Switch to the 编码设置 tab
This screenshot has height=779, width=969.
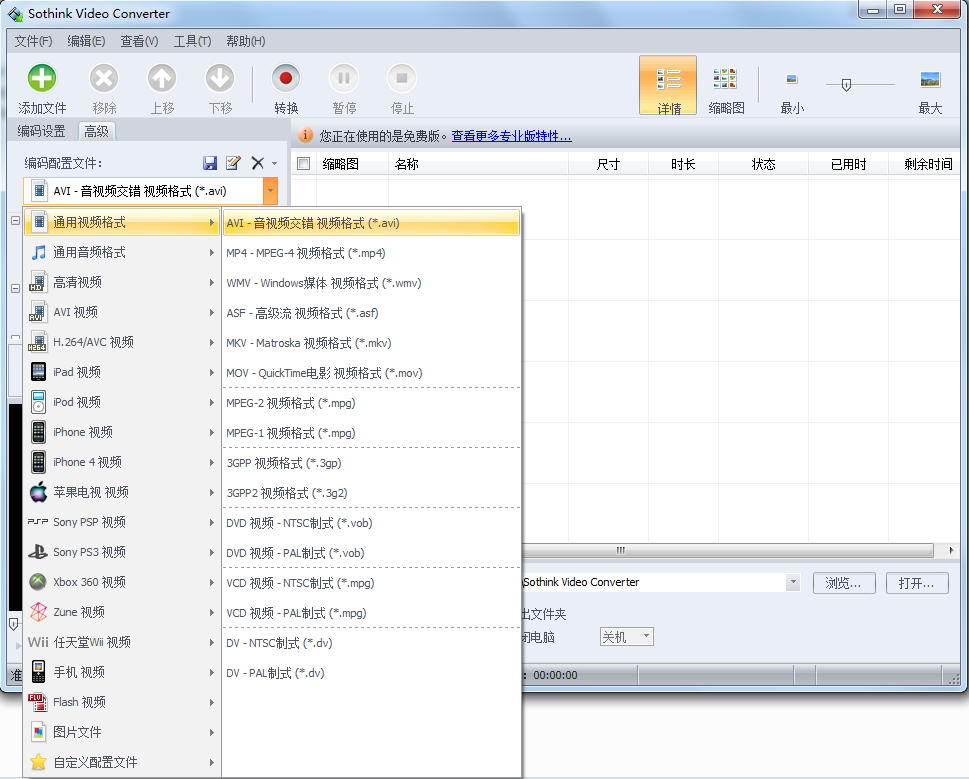click(x=41, y=131)
